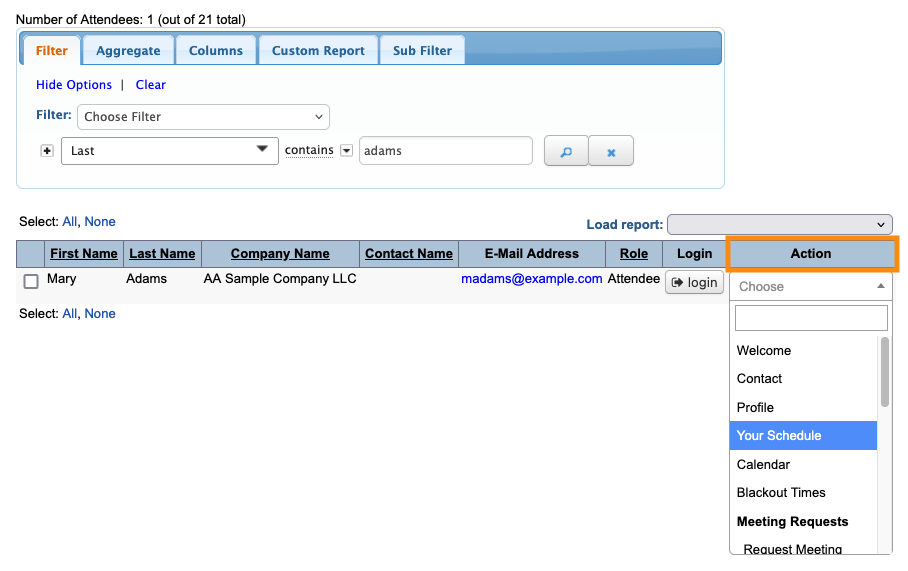Select 'Calendar' from the action list
This screenshot has width=908, height=571.
coord(803,464)
